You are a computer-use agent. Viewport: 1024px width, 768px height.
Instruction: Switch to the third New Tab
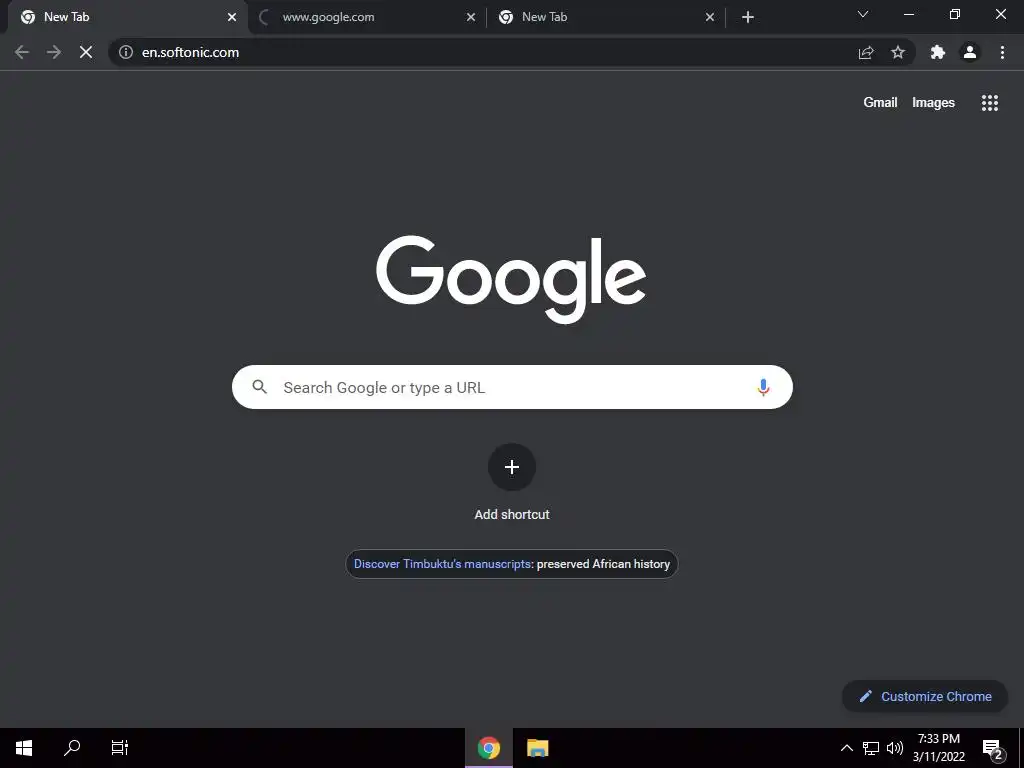tap(606, 17)
